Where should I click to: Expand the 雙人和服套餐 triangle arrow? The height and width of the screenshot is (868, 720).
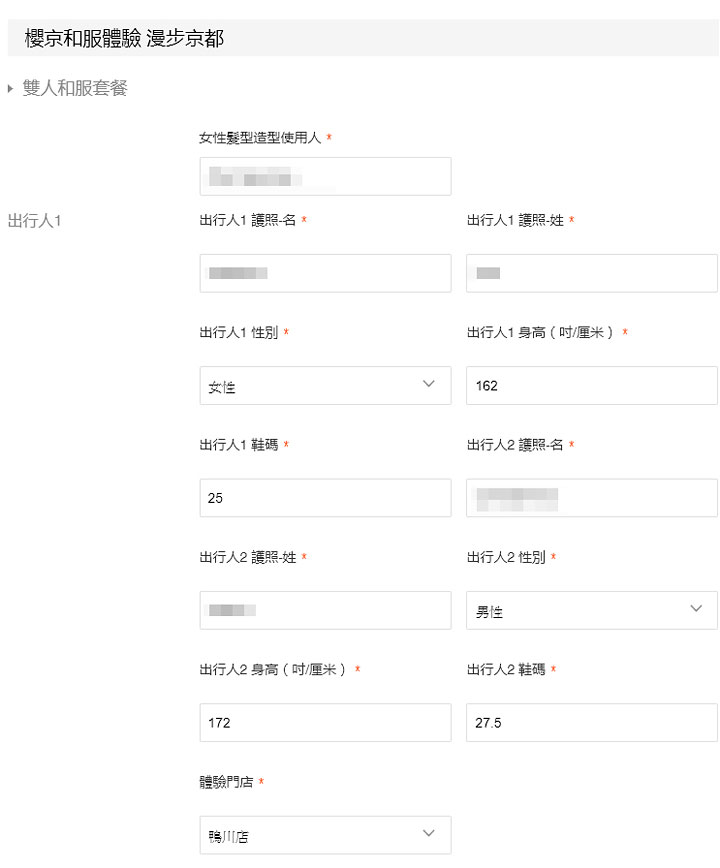click(x=10, y=89)
